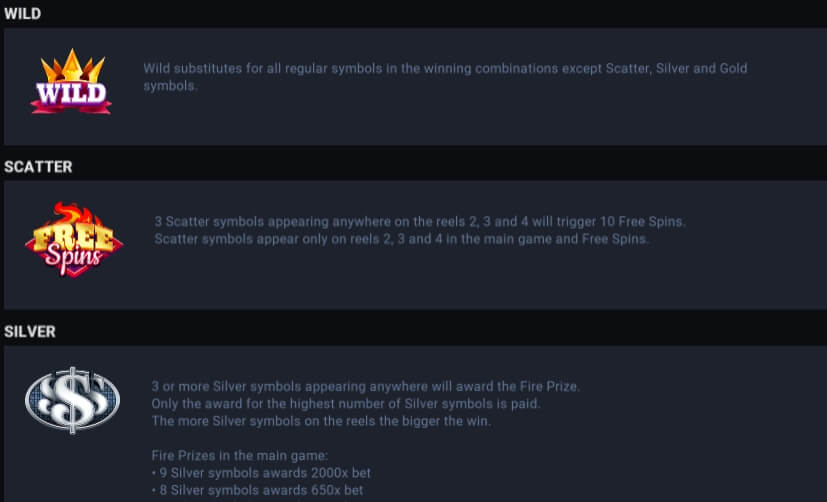Click the word 'symbols.' ending Wild description
Screen dimensions: 827x502
pyautogui.click(x=170, y=86)
